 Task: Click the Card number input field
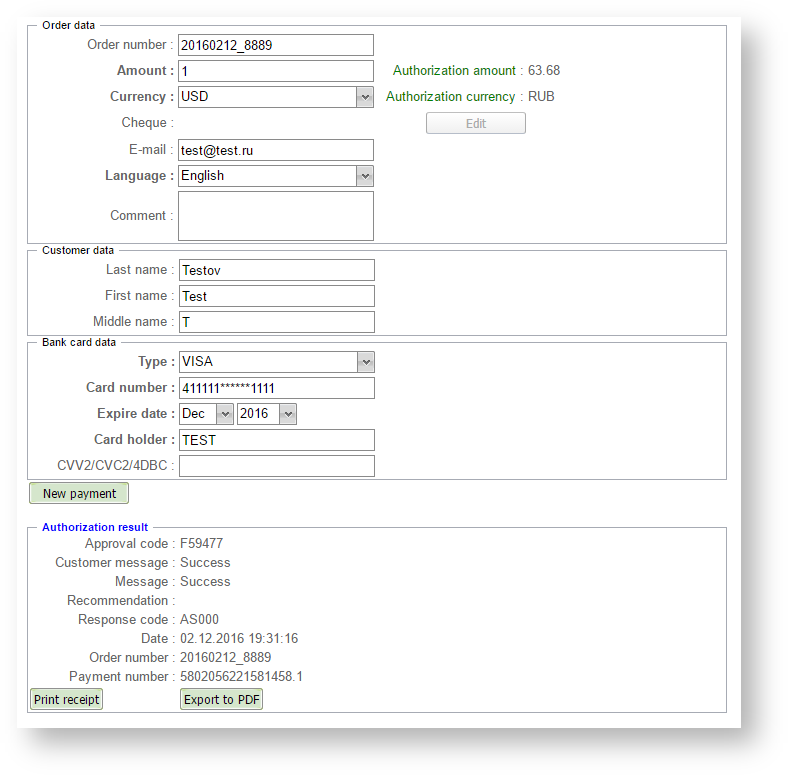point(277,388)
